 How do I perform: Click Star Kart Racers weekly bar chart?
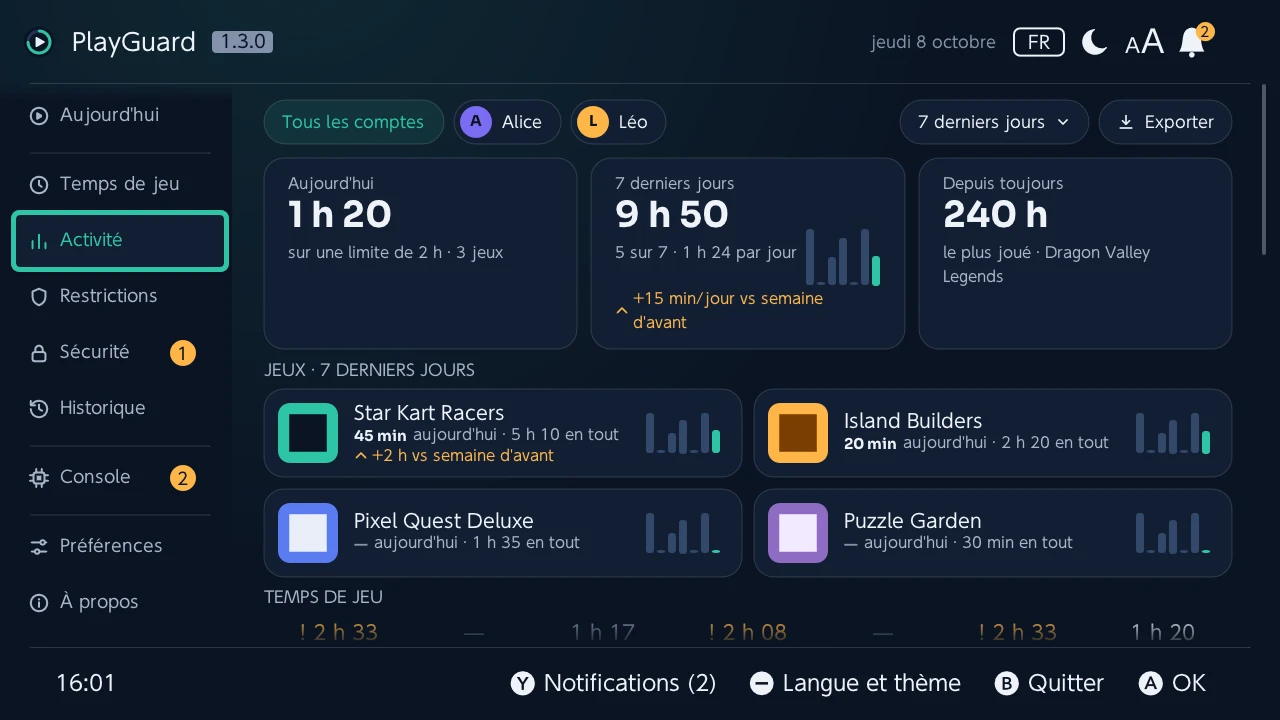point(683,433)
